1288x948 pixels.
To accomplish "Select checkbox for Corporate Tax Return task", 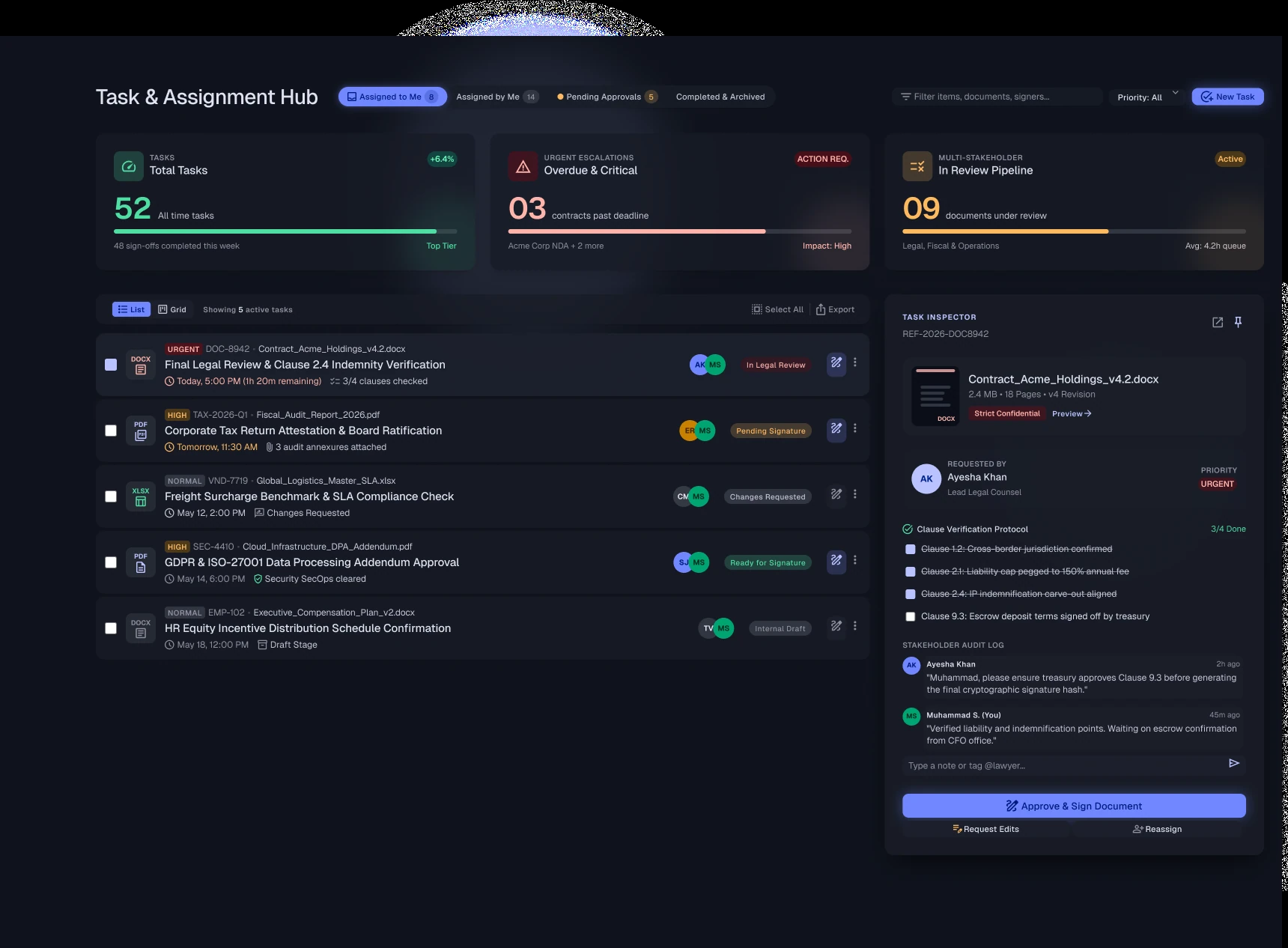I will point(111,431).
